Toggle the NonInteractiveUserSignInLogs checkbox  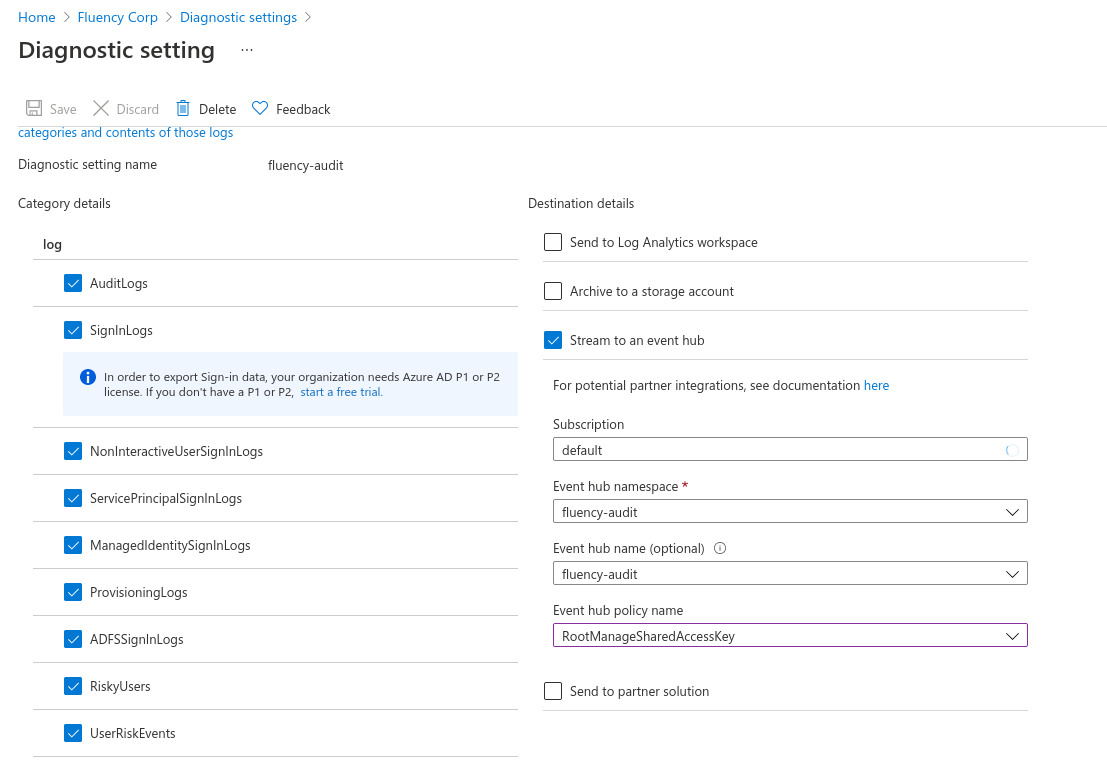pyautogui.click(x=73, y=451)
